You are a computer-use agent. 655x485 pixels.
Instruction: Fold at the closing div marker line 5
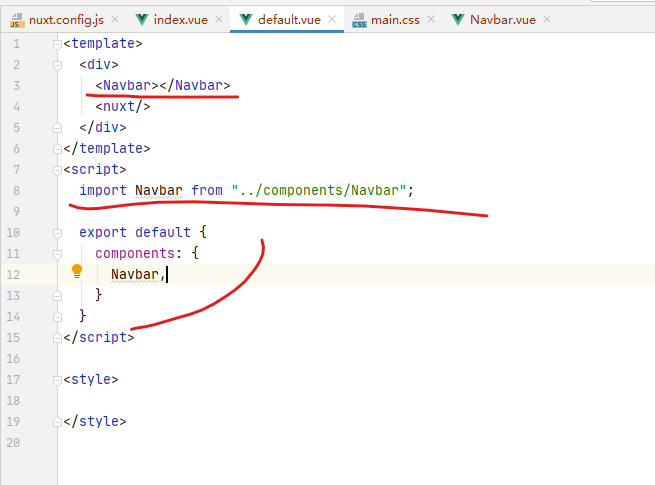[58, 128]
